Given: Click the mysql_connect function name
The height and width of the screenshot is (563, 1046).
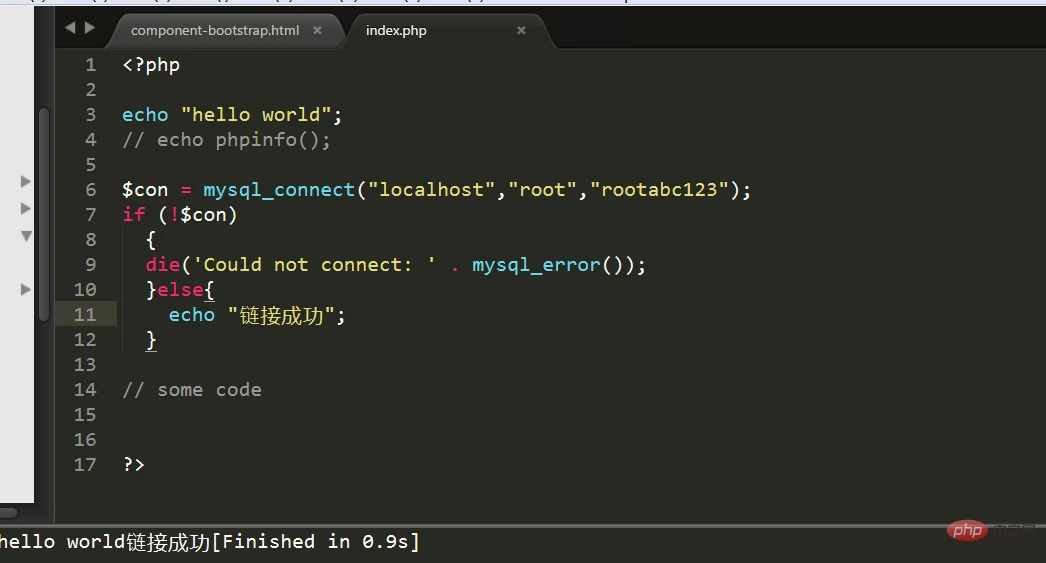Looking at the screenshot, I should [x=279, y=190].
